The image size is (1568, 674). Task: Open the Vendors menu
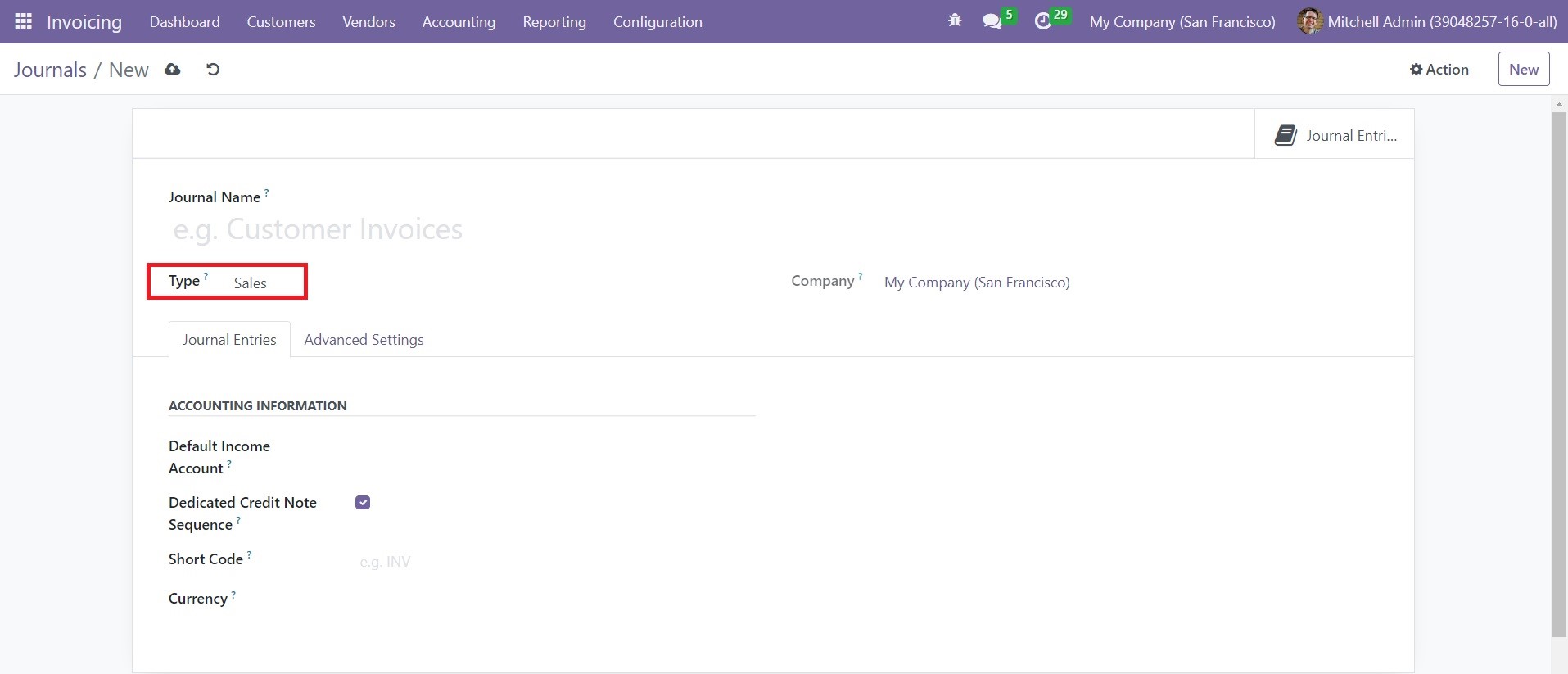click(x=368, y=21)
